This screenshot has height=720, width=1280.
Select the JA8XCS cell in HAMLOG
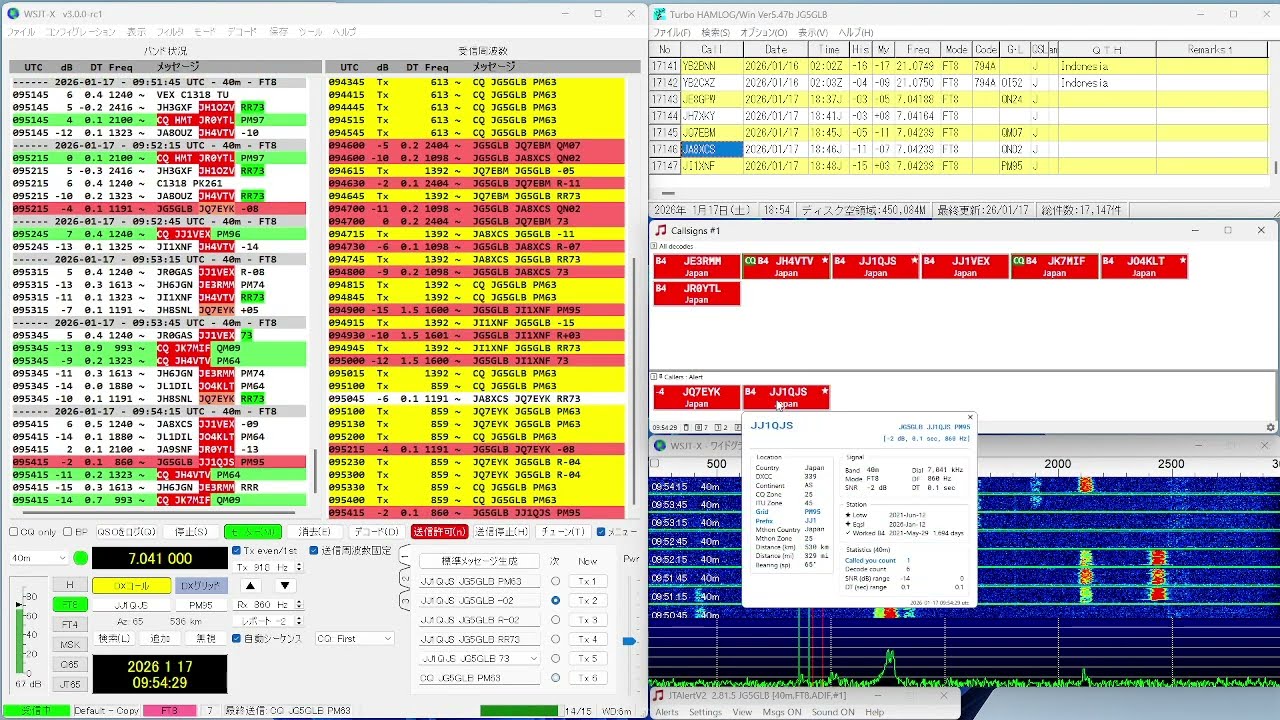[711, 149]
